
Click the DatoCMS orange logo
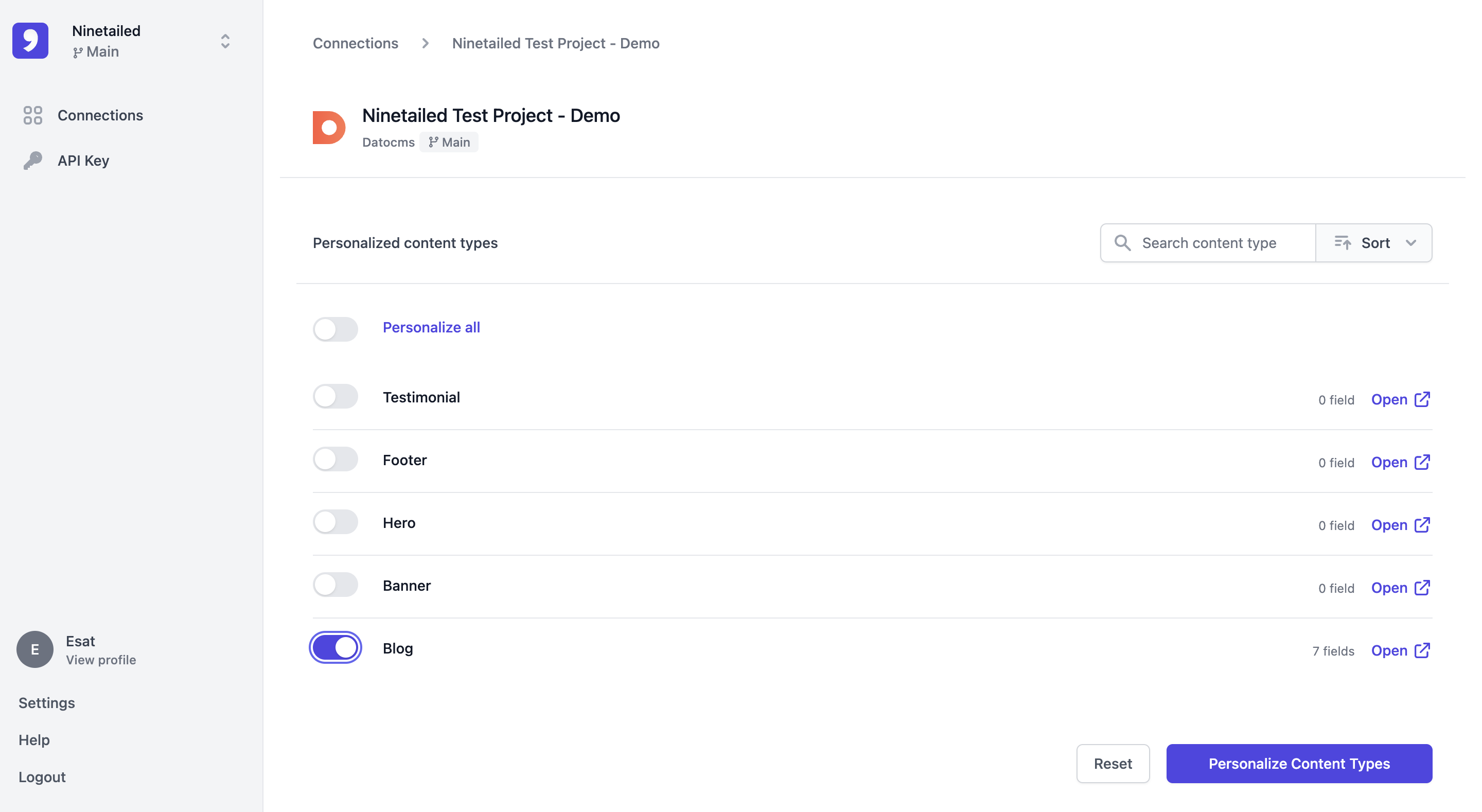coord(329,127)
